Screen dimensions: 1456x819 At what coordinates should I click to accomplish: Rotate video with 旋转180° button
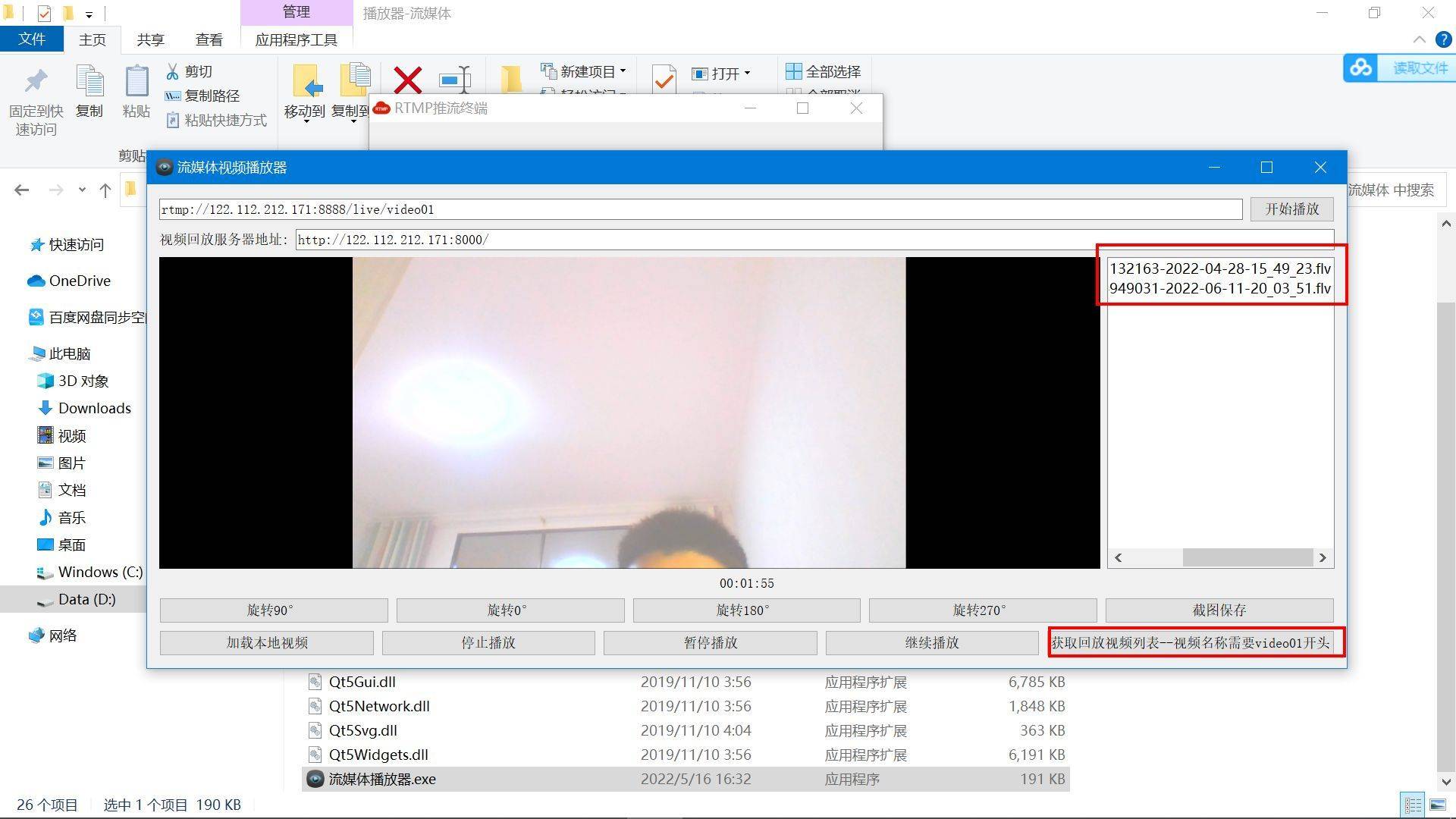click(x=746, y=610)
